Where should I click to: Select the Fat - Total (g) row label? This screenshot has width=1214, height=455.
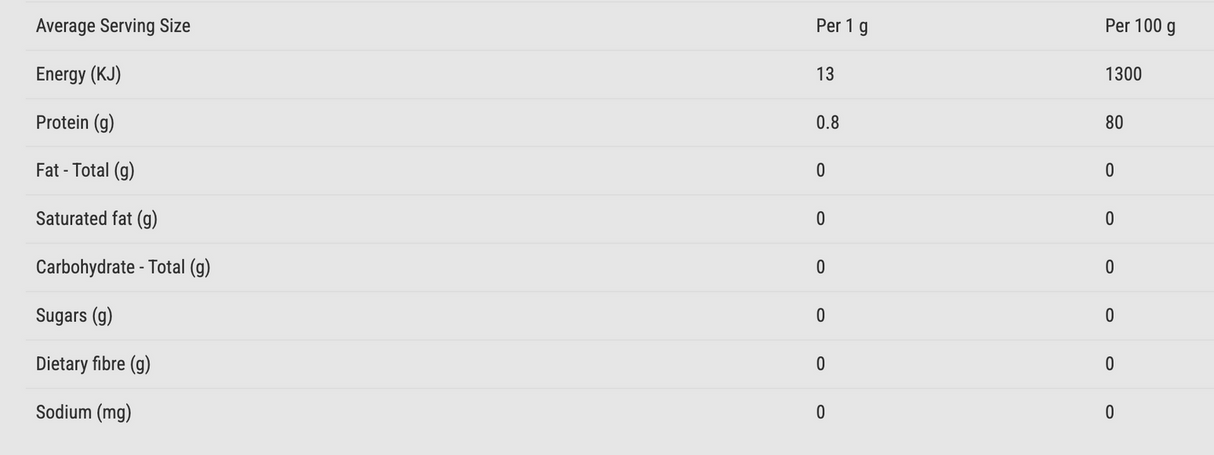85,170
